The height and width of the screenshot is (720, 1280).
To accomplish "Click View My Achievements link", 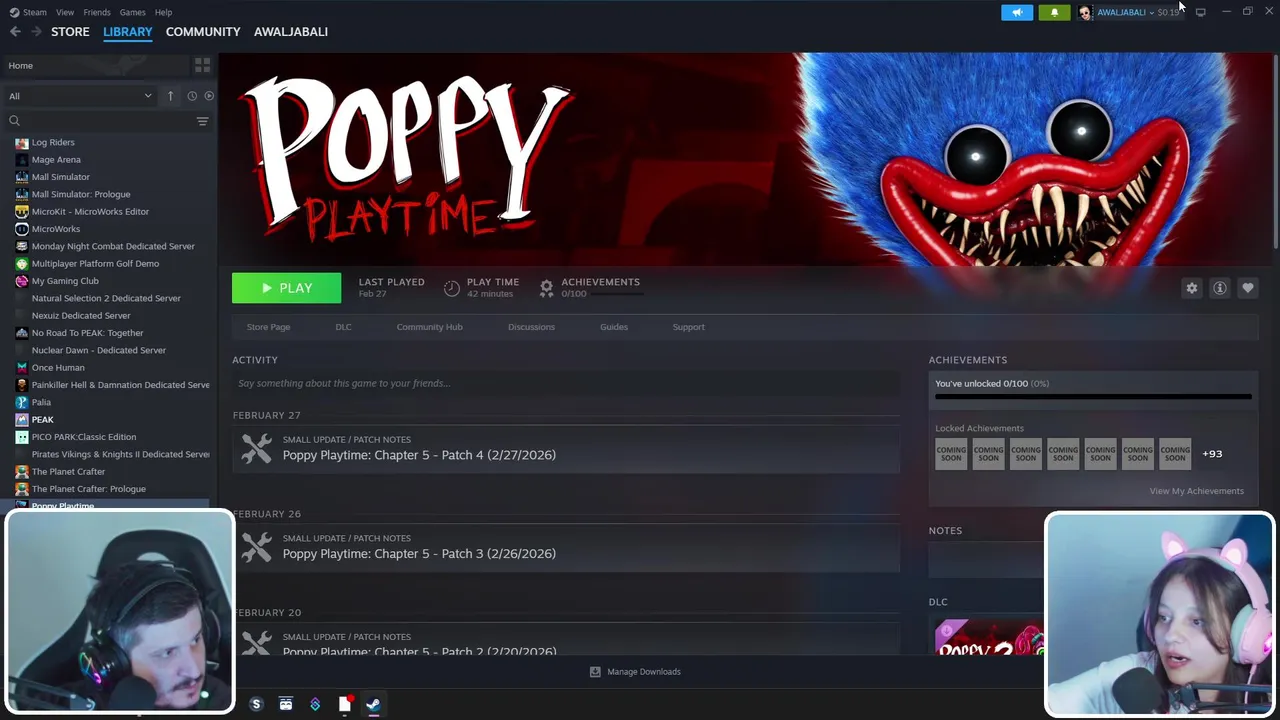I will 1196,491.
